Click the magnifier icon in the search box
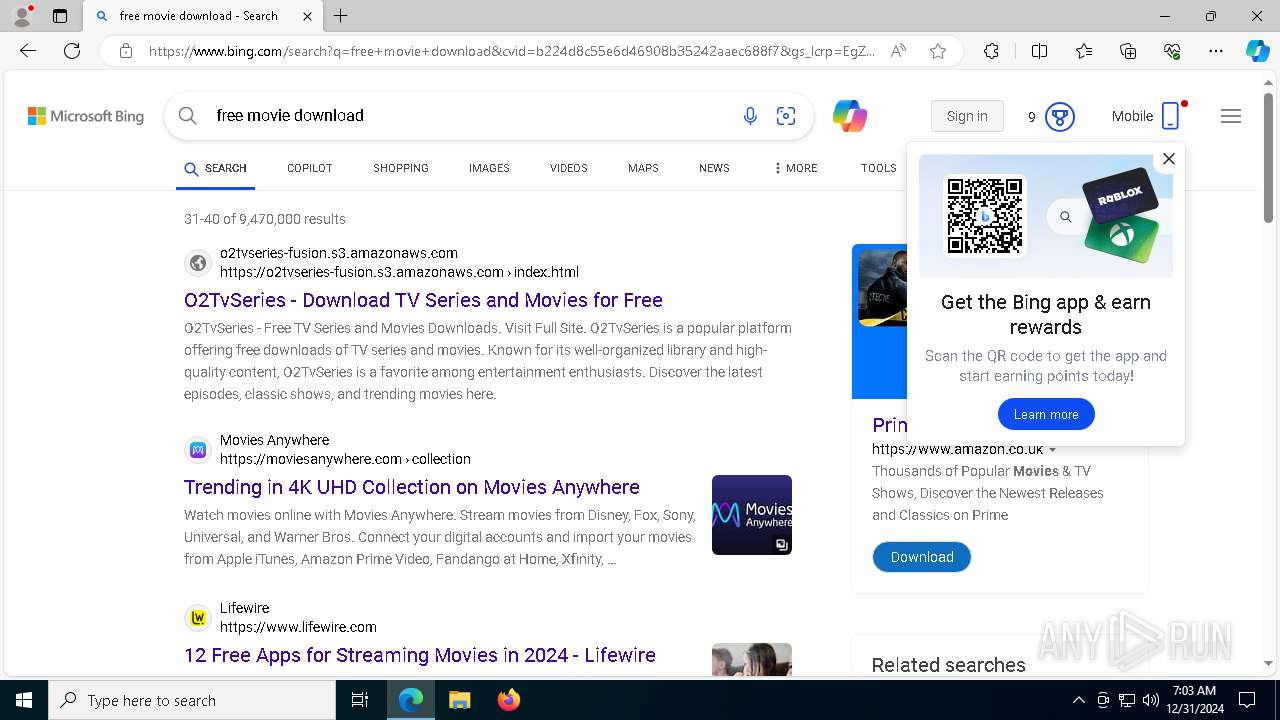Viewport: 1280px width, 720px height. click(187, 116)
